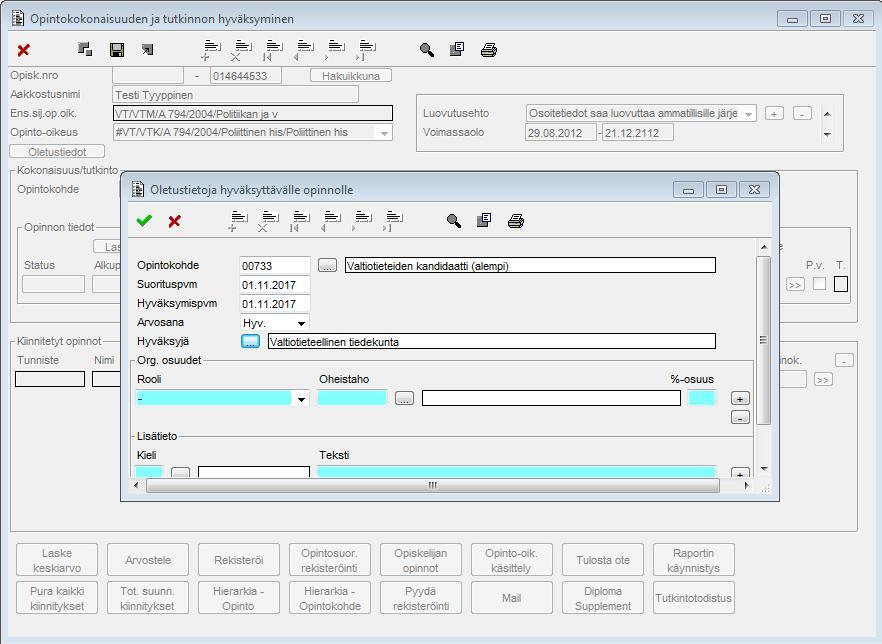Click the %-osuus field

coord(702,399)
